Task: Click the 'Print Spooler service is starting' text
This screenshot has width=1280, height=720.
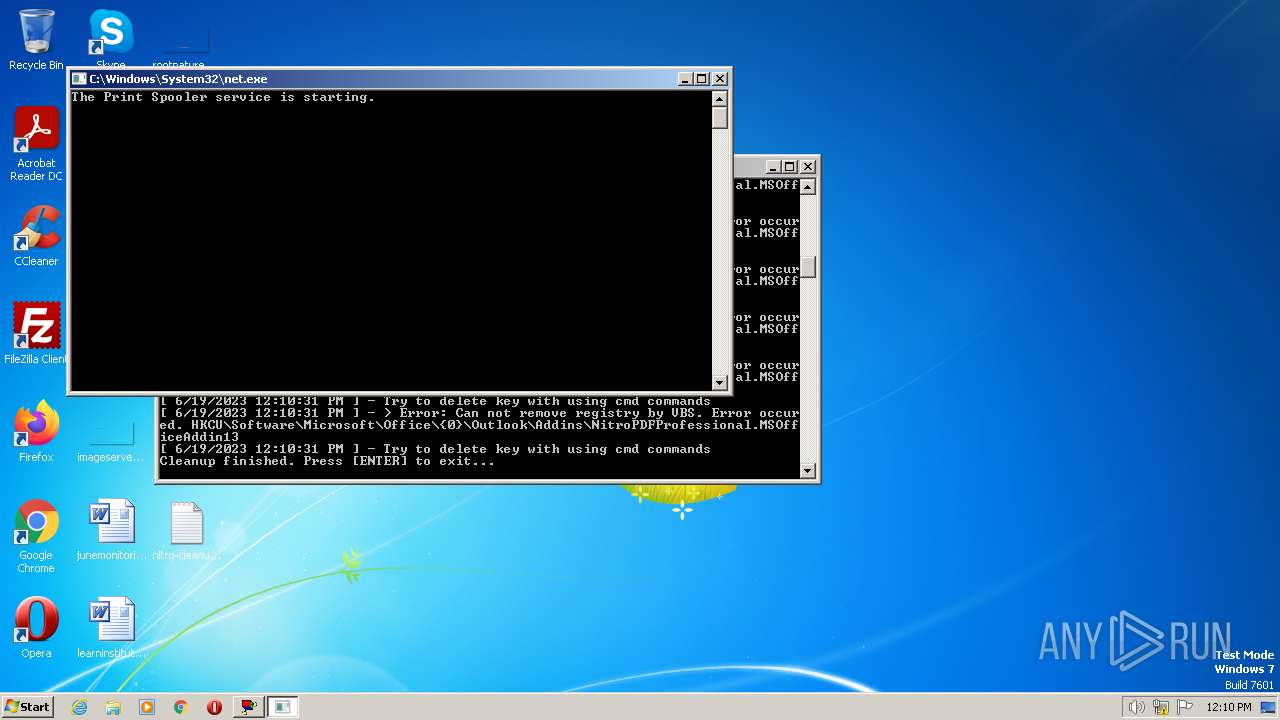Action: 223,97
